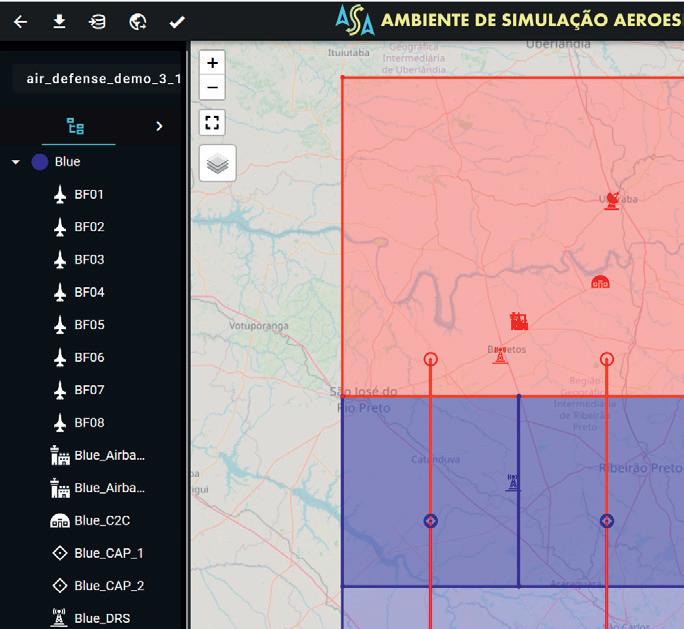Click Blue_DRS's antenna icon in tree
Viewport: 684px width, 629px height.
pos(59,618)
